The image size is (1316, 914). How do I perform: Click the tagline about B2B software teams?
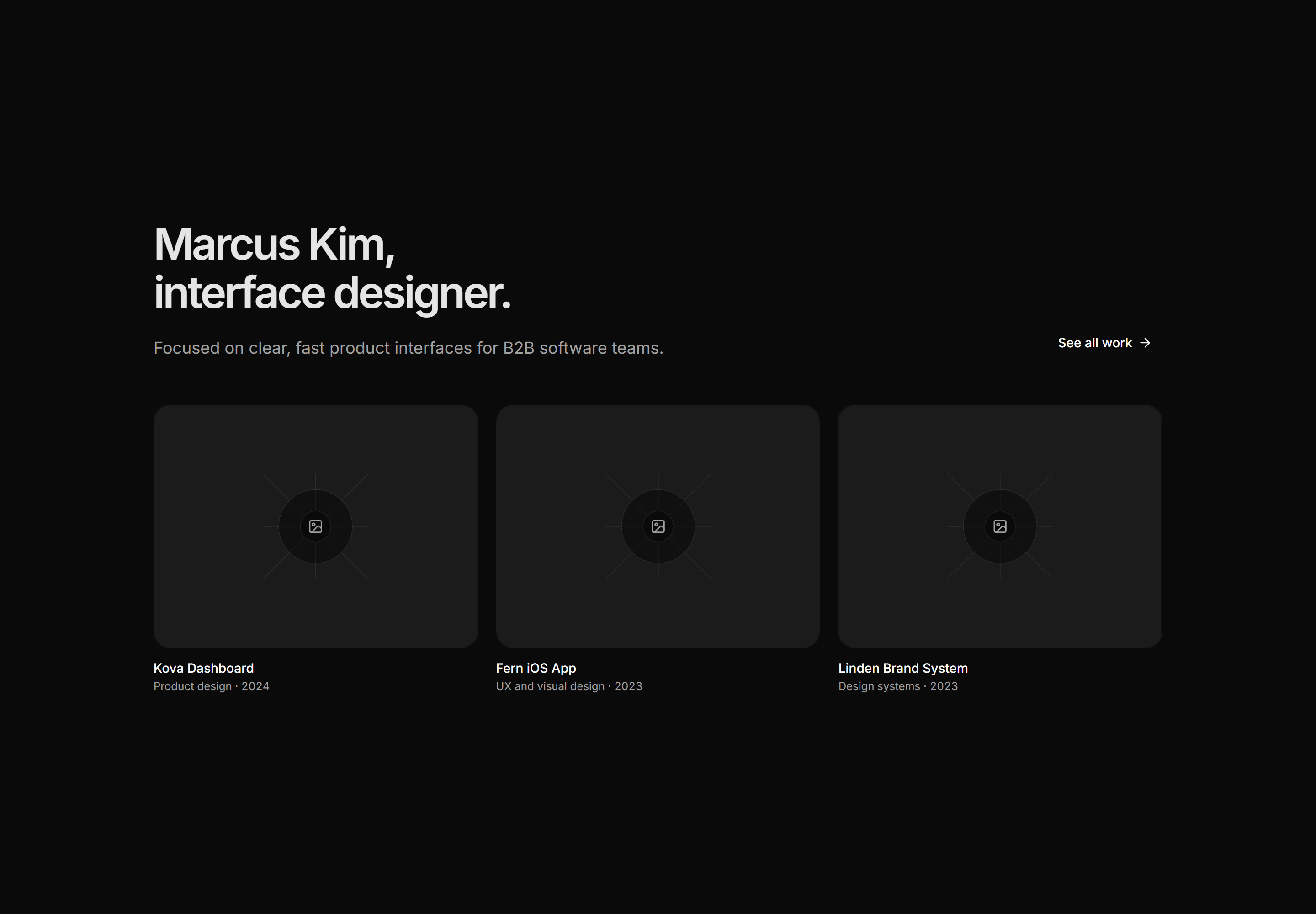tap(409, 348)
